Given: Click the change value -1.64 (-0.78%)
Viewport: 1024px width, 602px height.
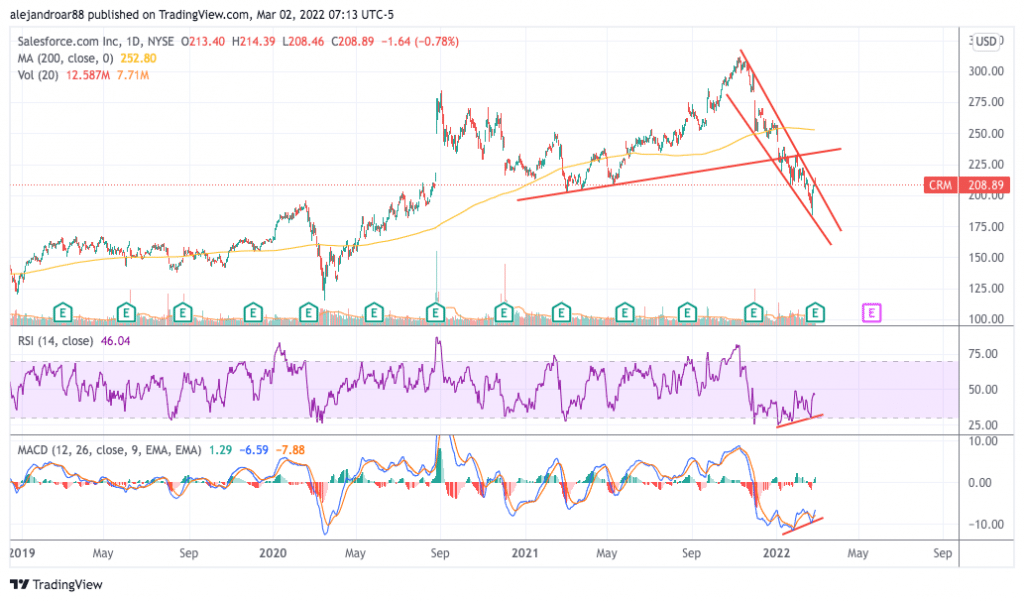Looking at the screenshot, I should coord(419,41).
